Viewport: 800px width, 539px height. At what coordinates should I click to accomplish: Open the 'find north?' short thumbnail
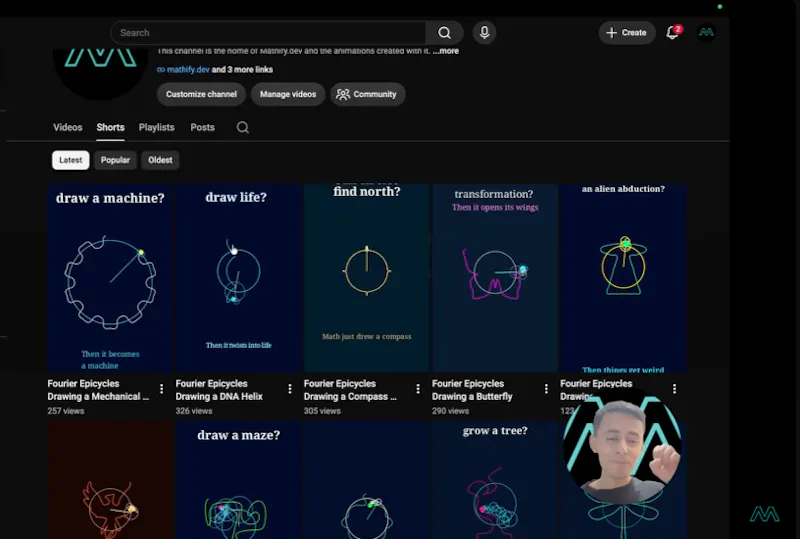pos(366,278)
